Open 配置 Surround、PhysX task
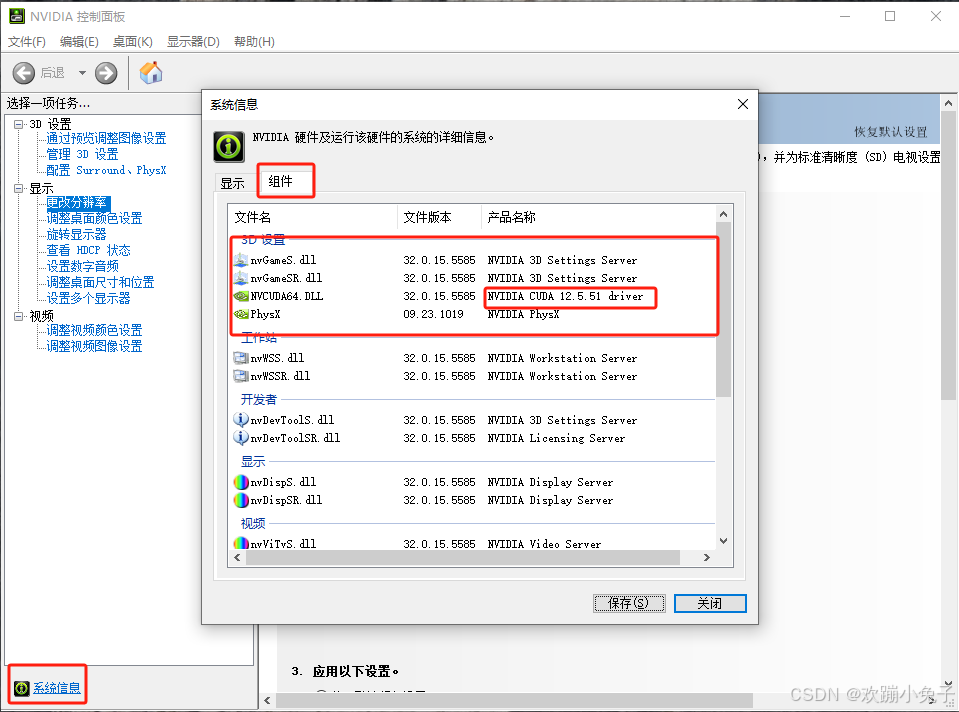This screenshot has width=959, height=712. point(106,170)
